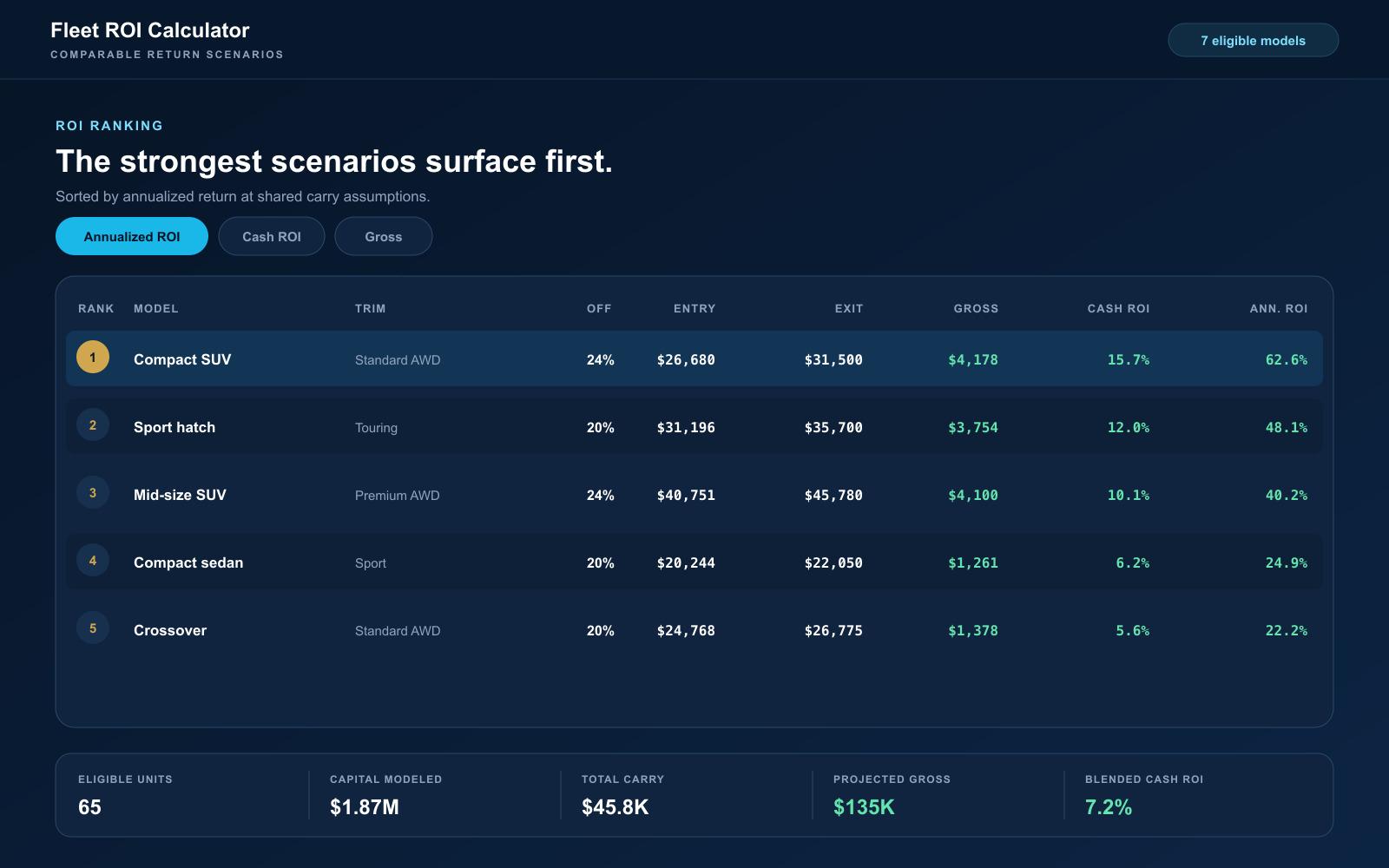This screenshot has width=1389, height=868.
Task: Click gross value $4,100
Action: coord(973,495)
